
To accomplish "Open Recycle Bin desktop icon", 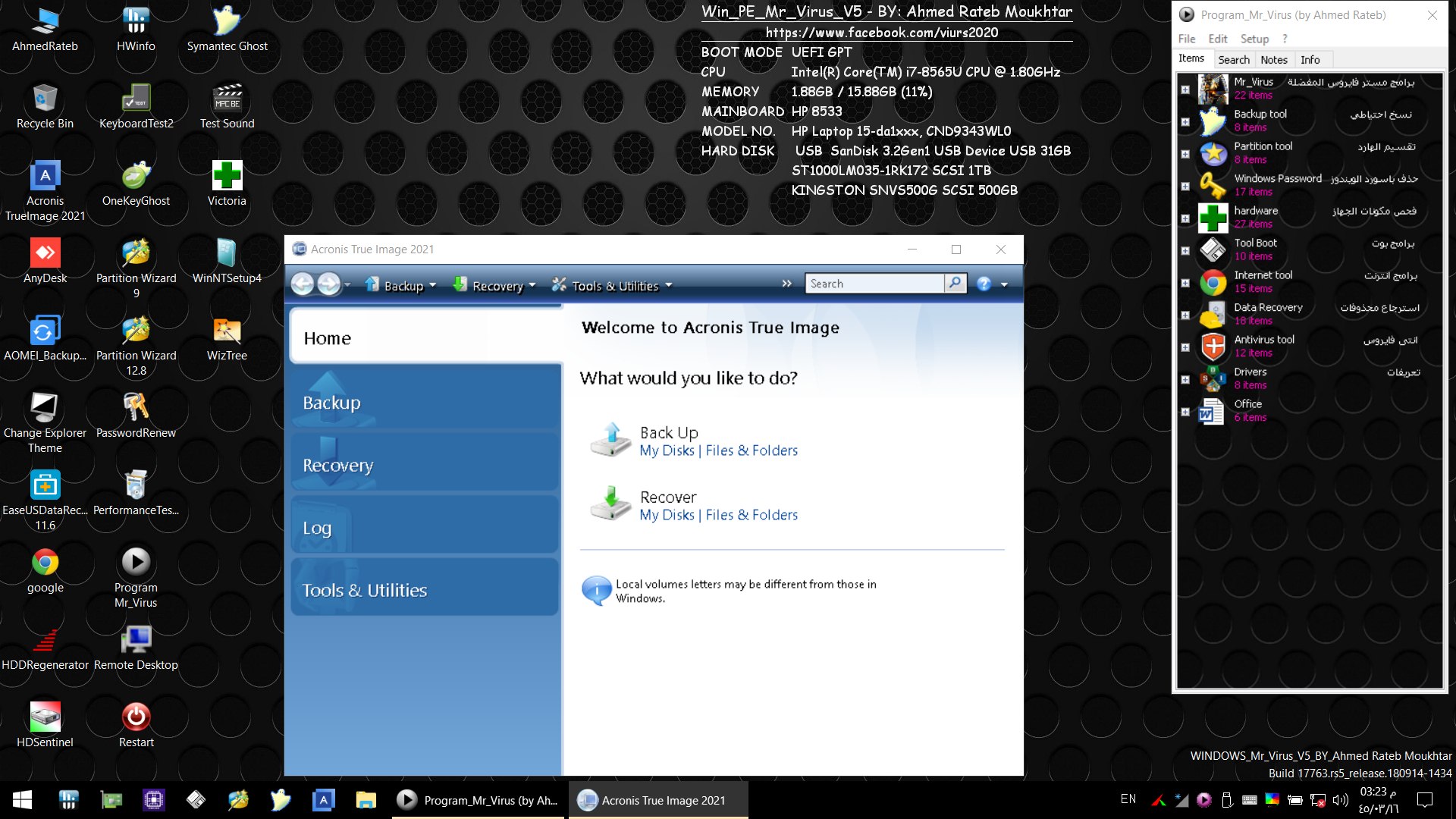I will (45, 107).
